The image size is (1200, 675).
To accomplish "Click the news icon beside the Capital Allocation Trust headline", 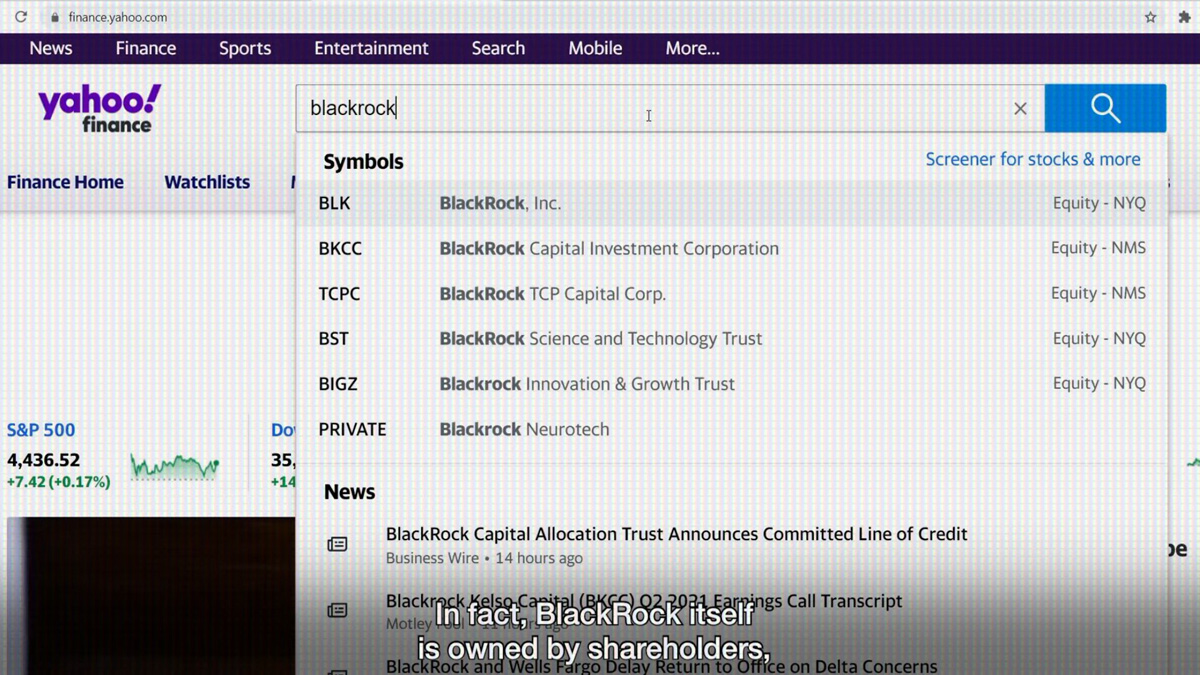I will pos(337,545).
